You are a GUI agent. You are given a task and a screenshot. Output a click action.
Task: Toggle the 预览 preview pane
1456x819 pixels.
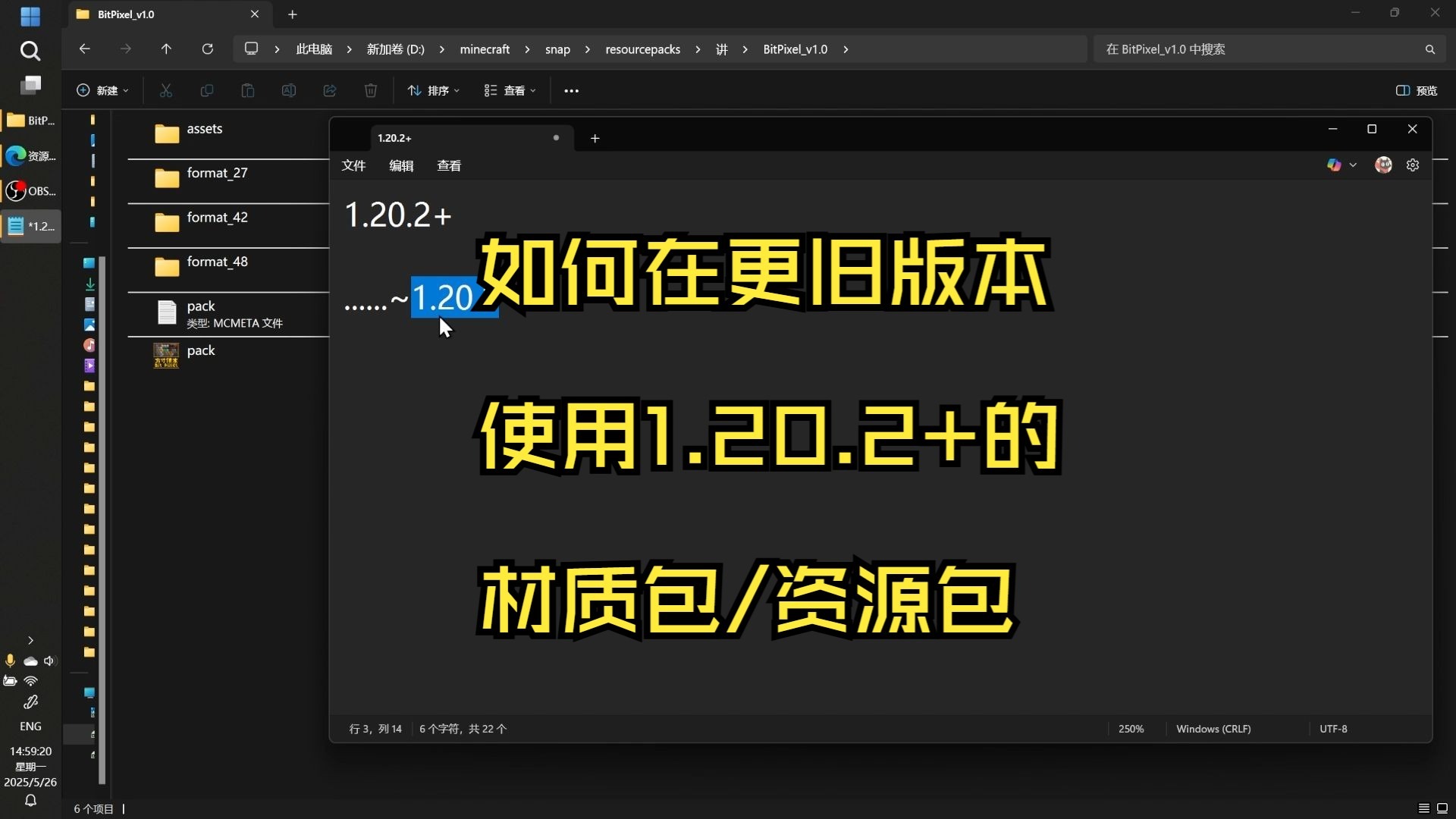coord(1415,90)
